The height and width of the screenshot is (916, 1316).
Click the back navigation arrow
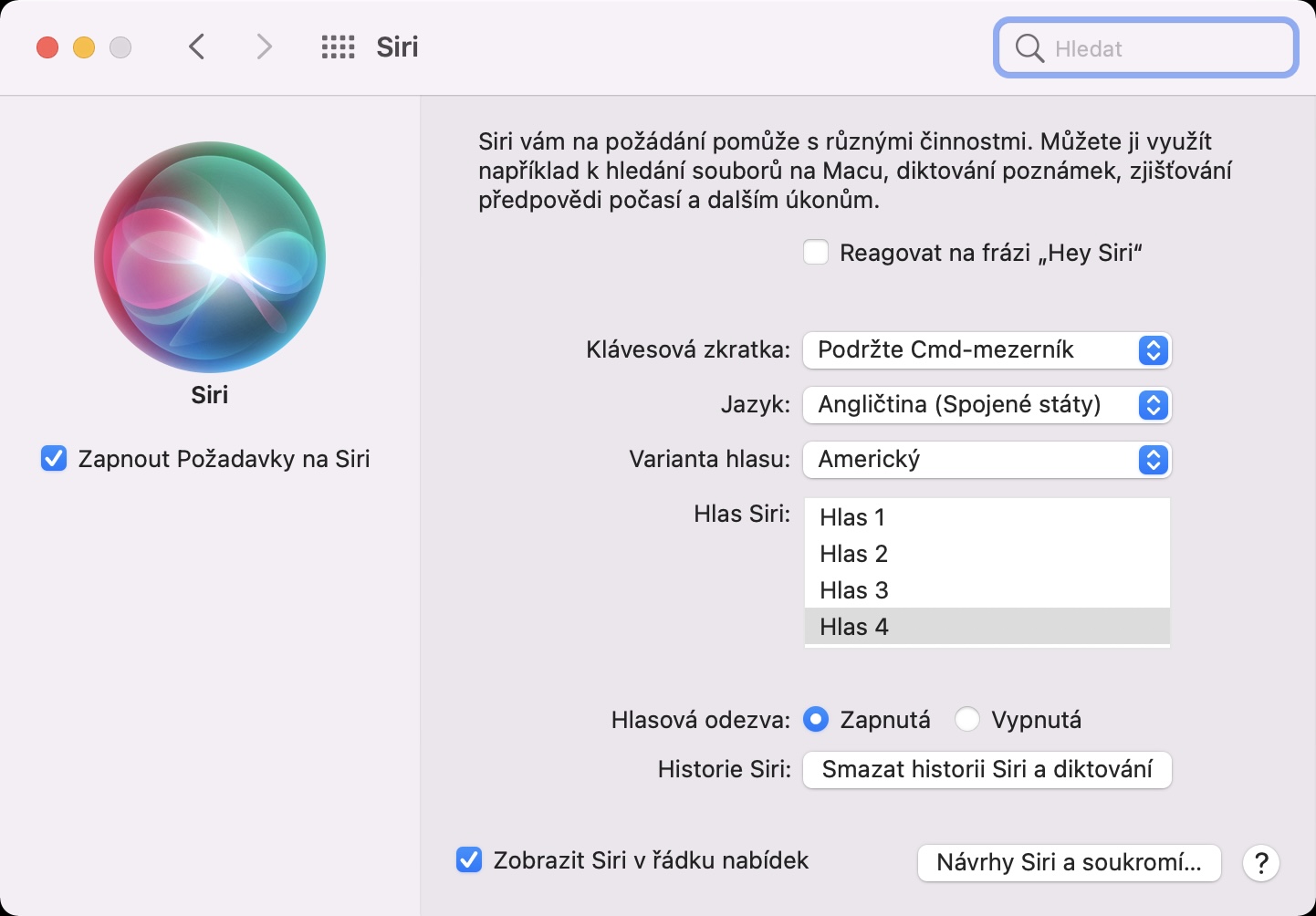pos(196,47)
